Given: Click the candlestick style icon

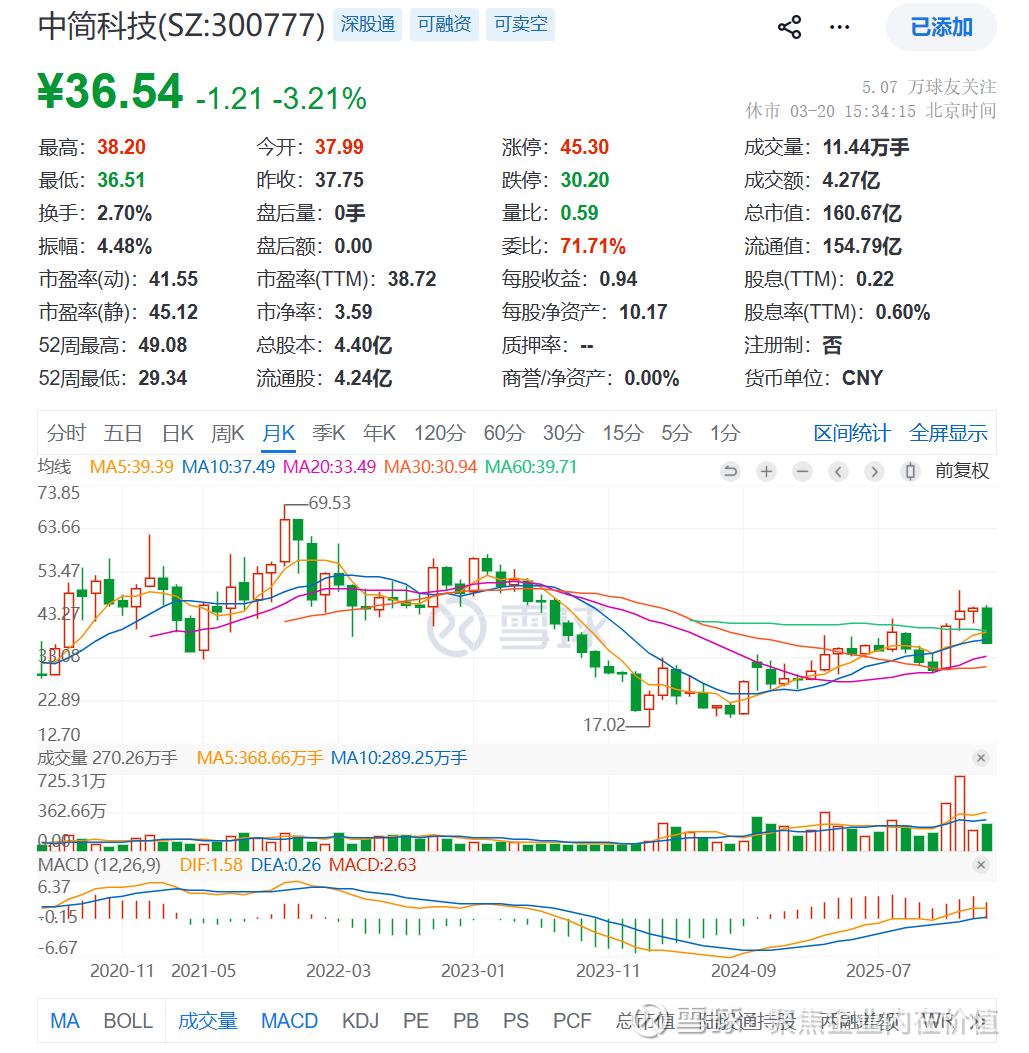Looking at the screenshot, I should (x=910, y=471).
